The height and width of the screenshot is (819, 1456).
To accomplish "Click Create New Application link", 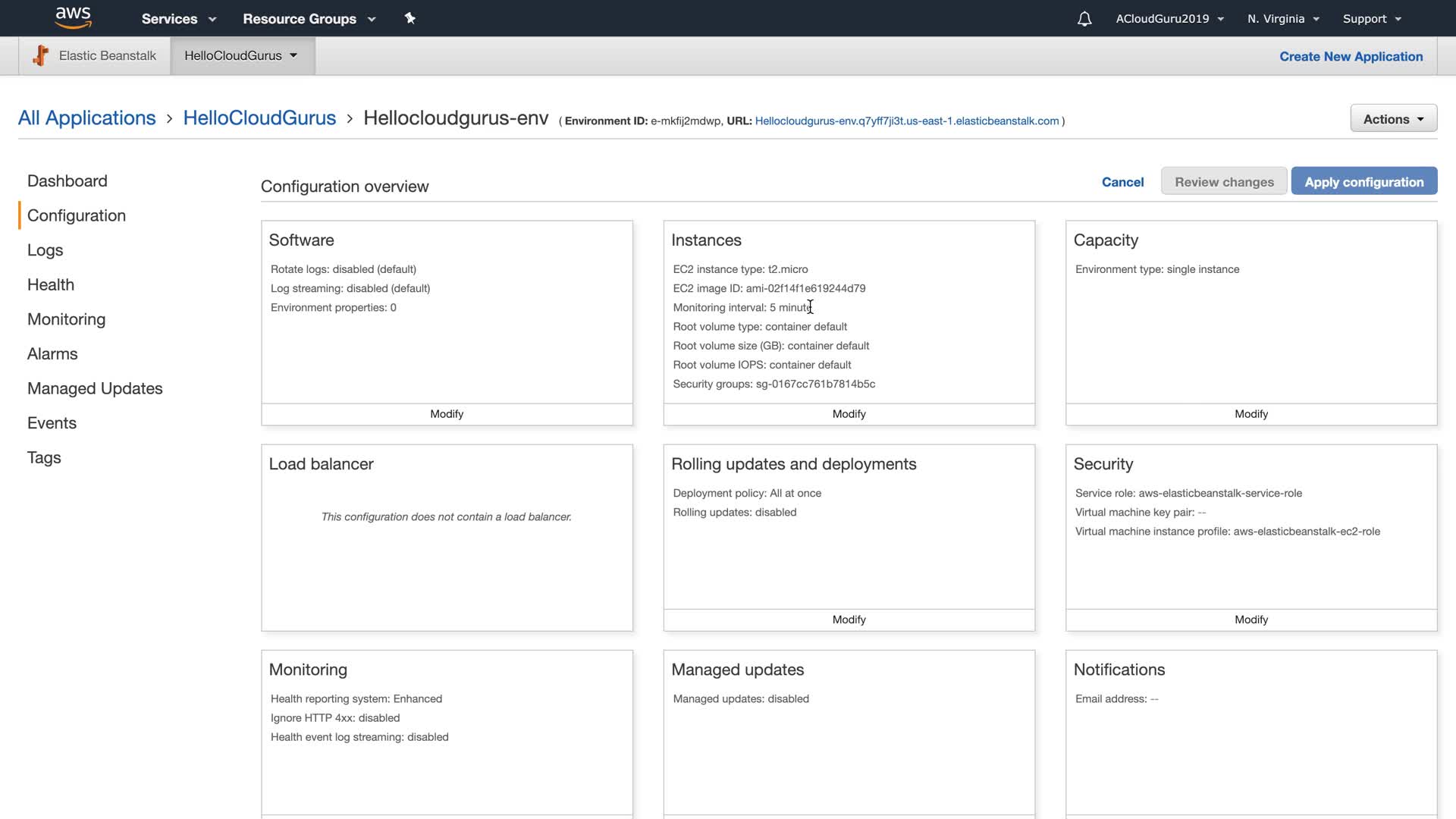I will coord(1351,57).
